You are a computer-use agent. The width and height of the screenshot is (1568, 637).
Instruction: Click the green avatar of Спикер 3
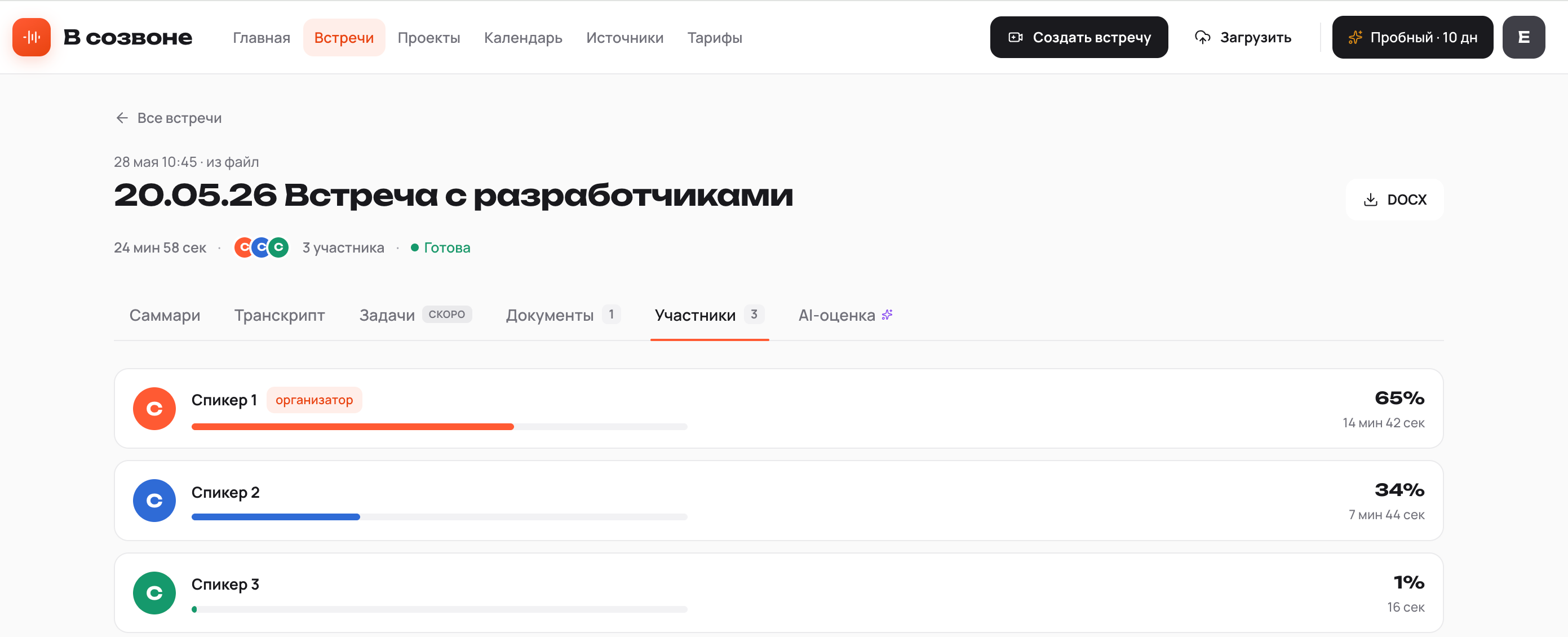pos(154,592)
